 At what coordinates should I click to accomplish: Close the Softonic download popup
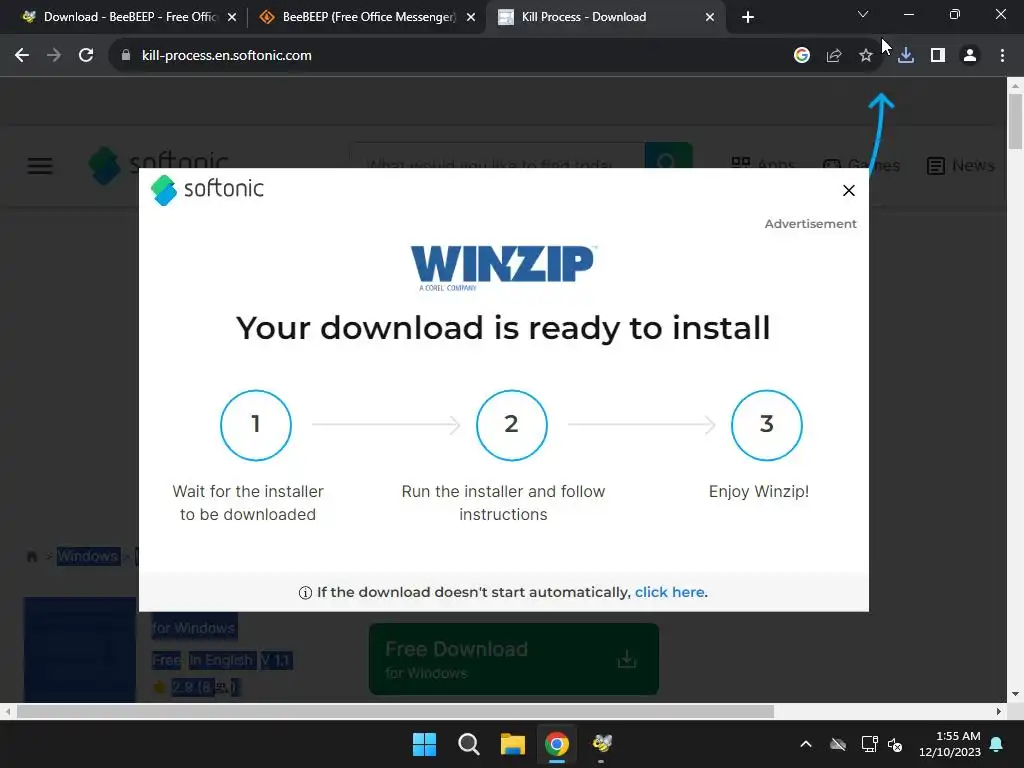click(849, 191)
